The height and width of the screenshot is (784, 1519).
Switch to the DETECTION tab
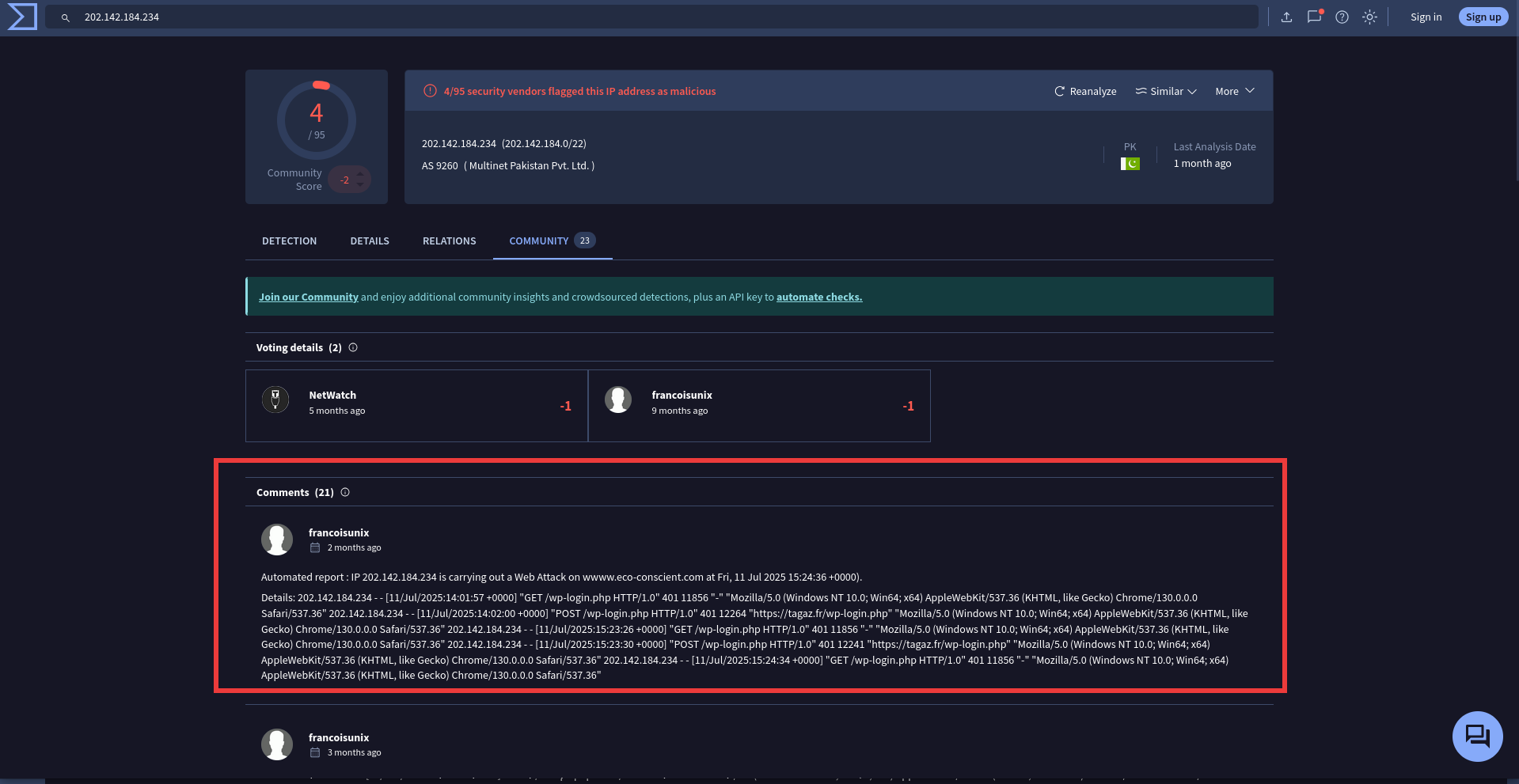[x=289, y=241]
